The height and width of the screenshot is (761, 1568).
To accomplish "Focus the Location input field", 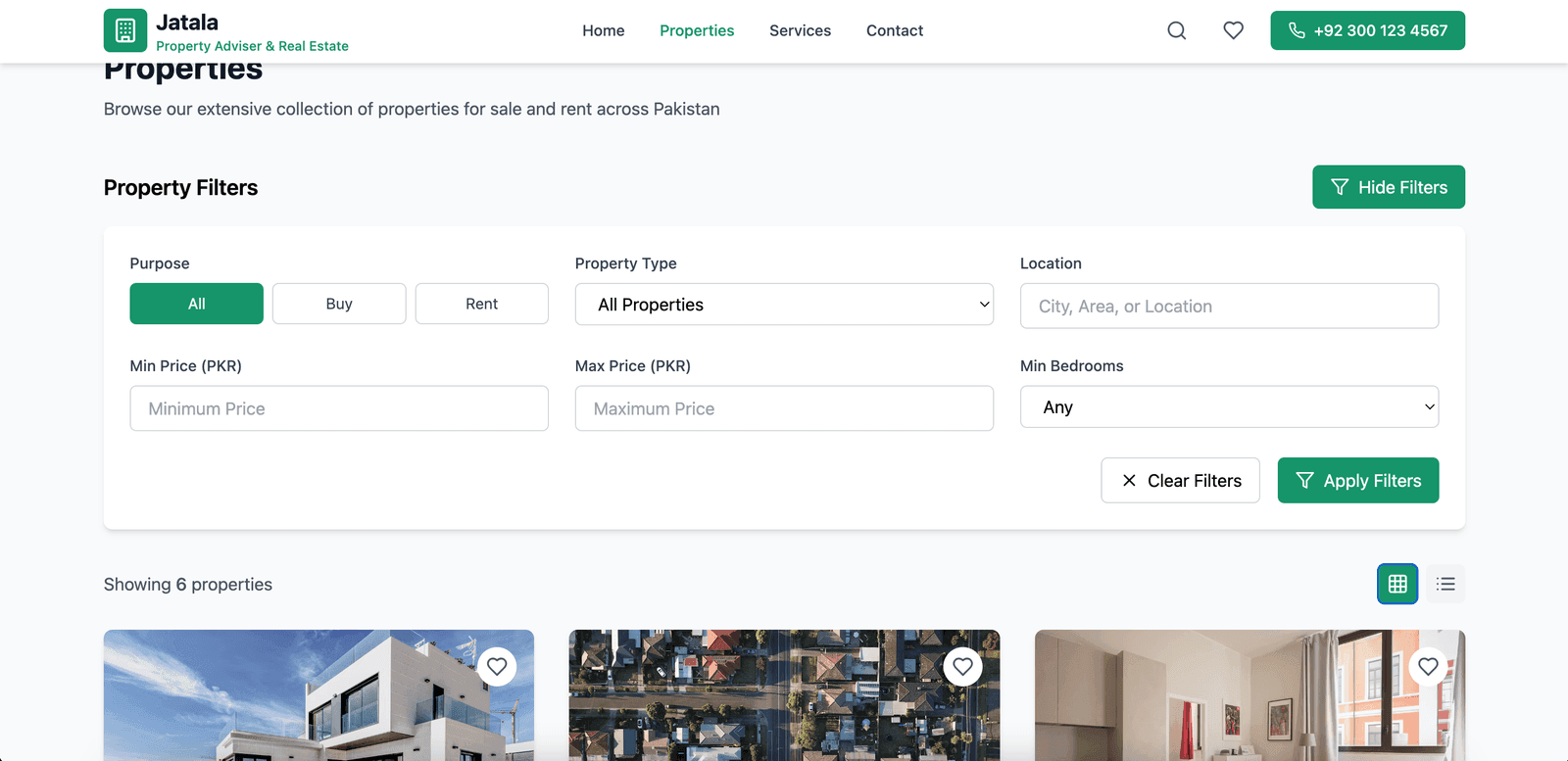I will (1229, 306).
